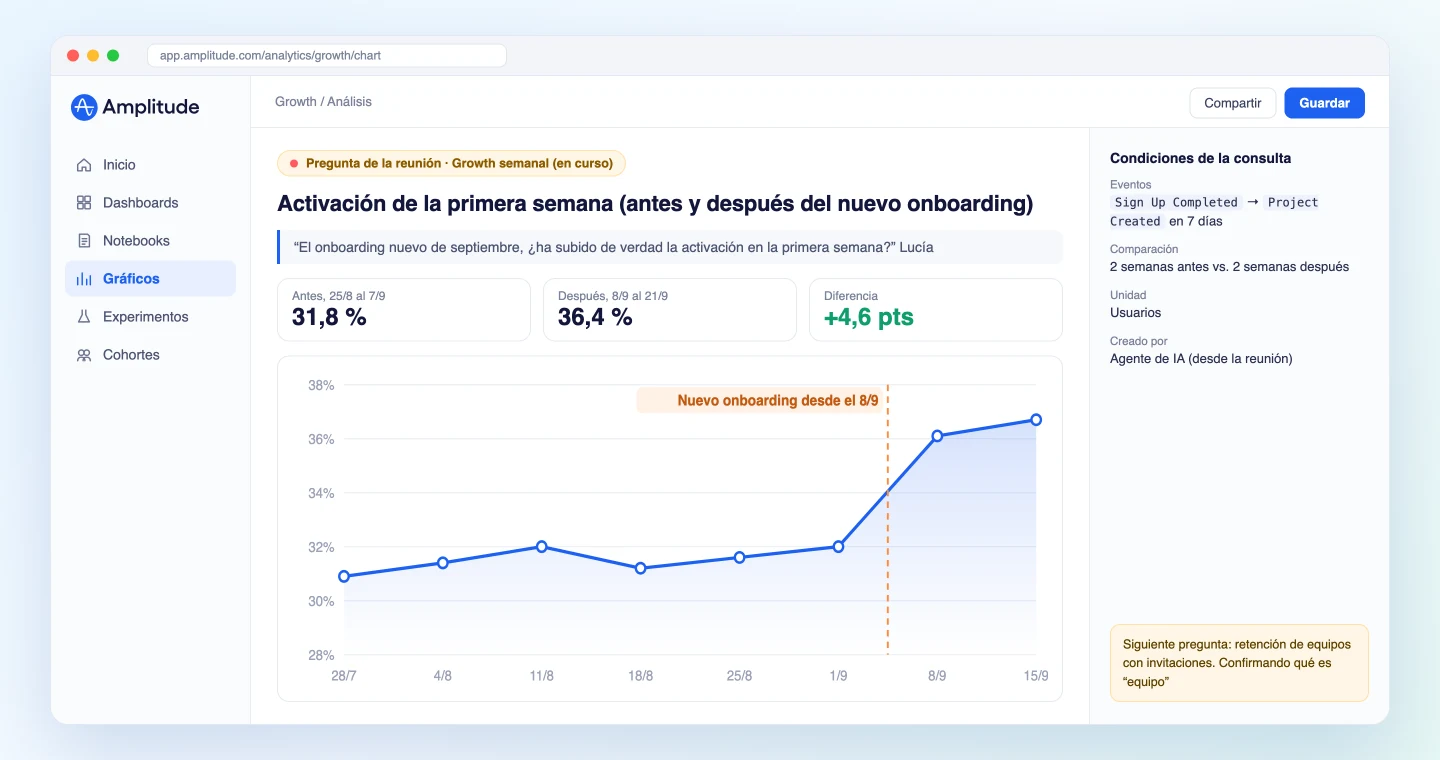Open the Experimentos section
Viewport: 1440px width, 760px height.
[150, 317]
